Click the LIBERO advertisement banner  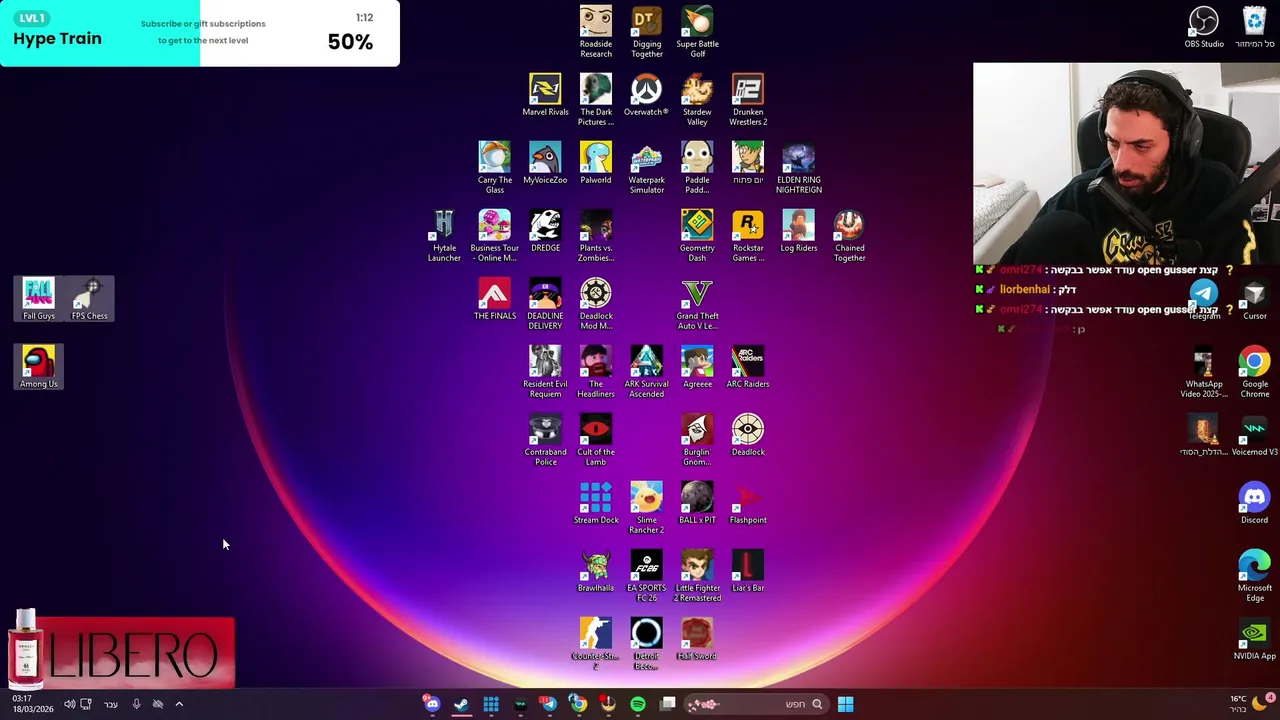click(x=120, y=652)
